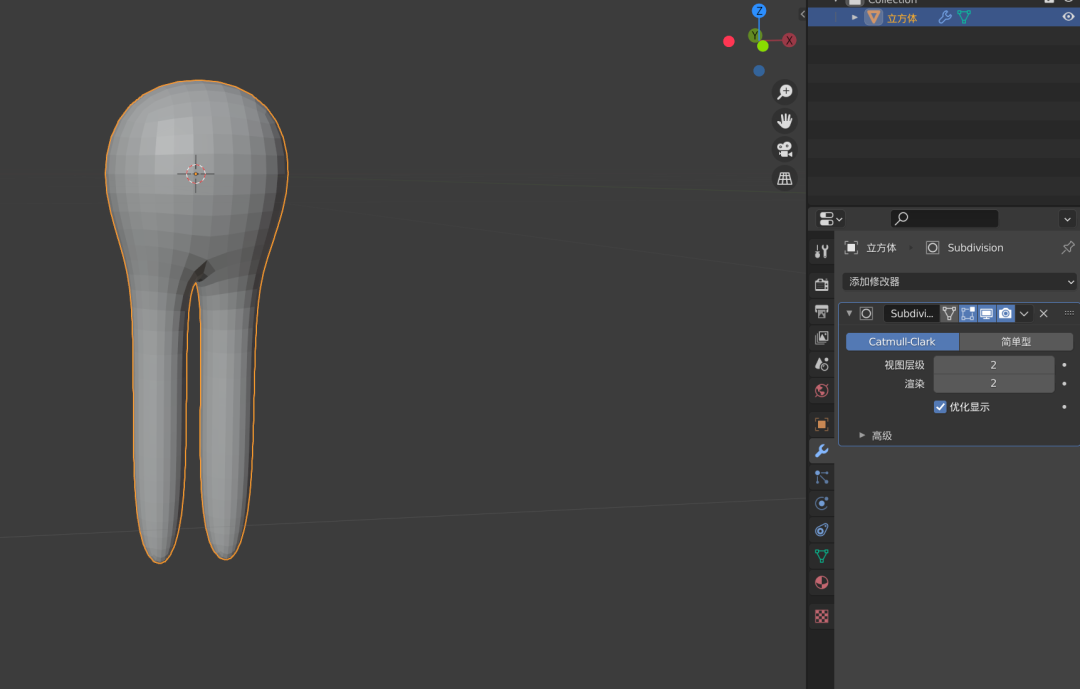This screenshot has width=1080, height=689.
Task: Open the Output properties tab
Action: point(821,311)
